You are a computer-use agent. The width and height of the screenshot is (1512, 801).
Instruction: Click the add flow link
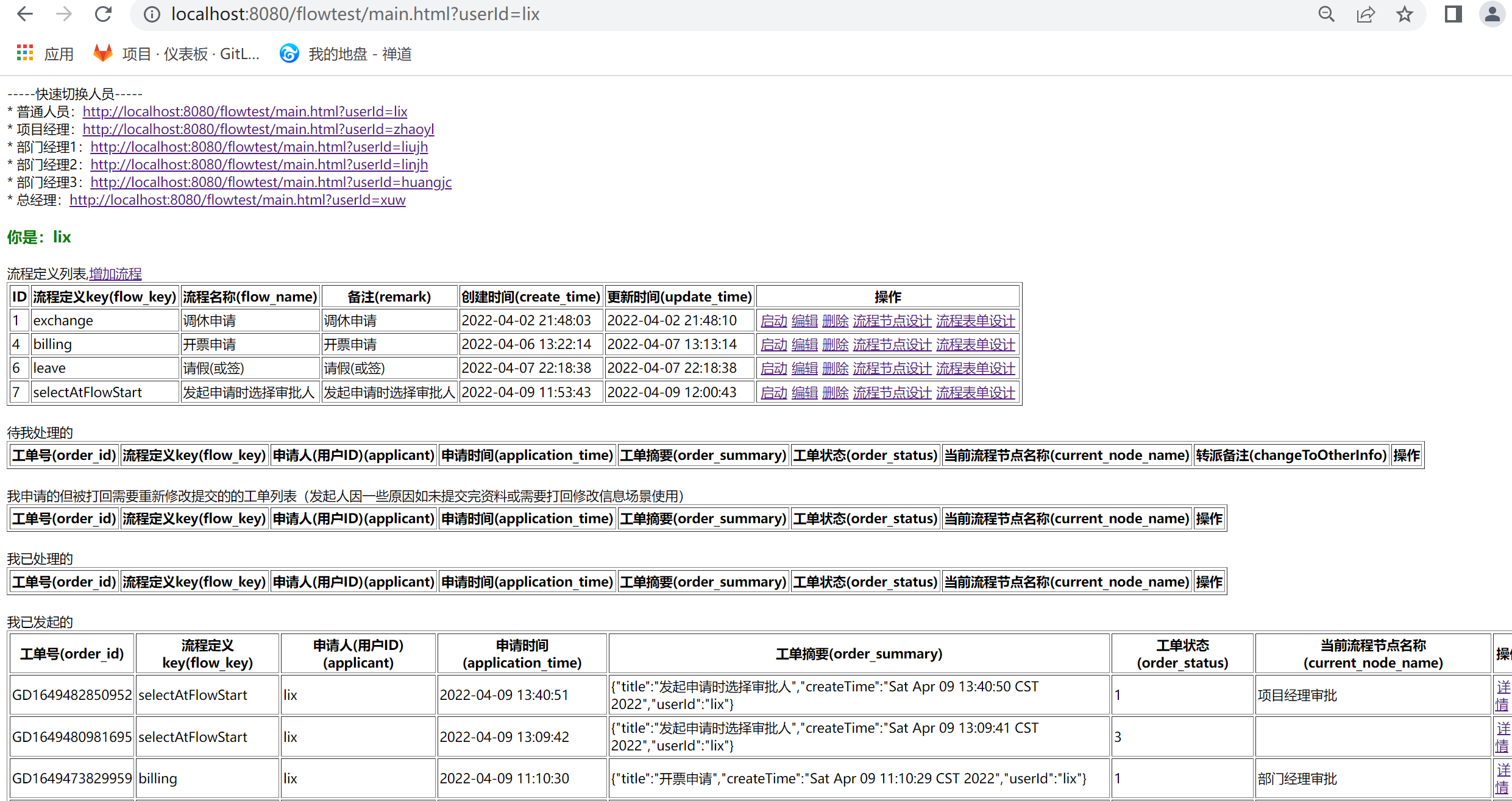[x=115, y=274]
